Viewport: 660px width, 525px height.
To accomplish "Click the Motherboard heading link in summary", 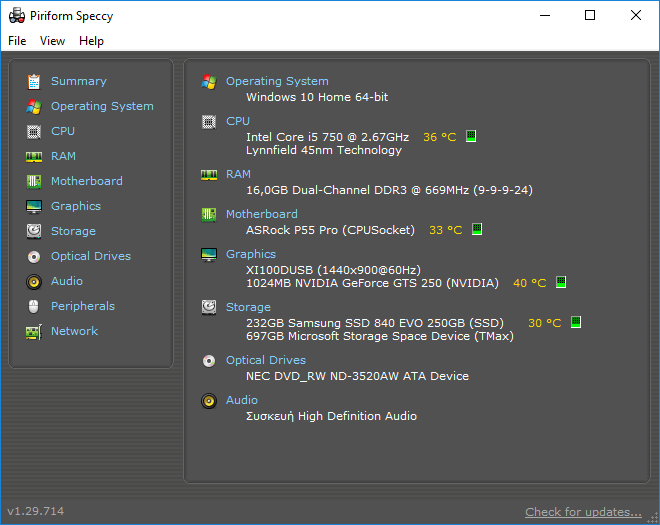I will coord(262,214).
